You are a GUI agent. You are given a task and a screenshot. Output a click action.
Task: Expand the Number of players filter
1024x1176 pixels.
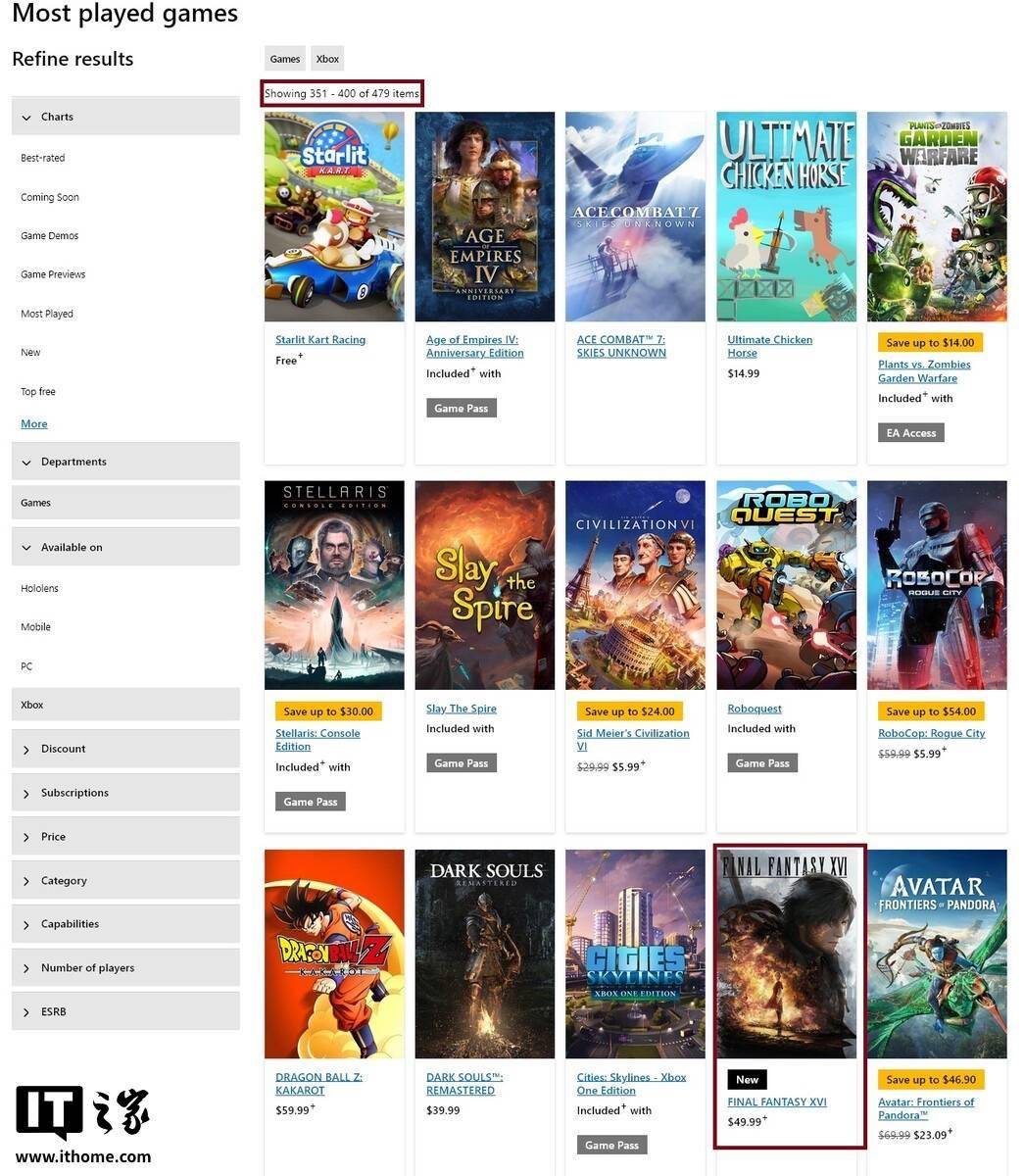tap(125, 967)
